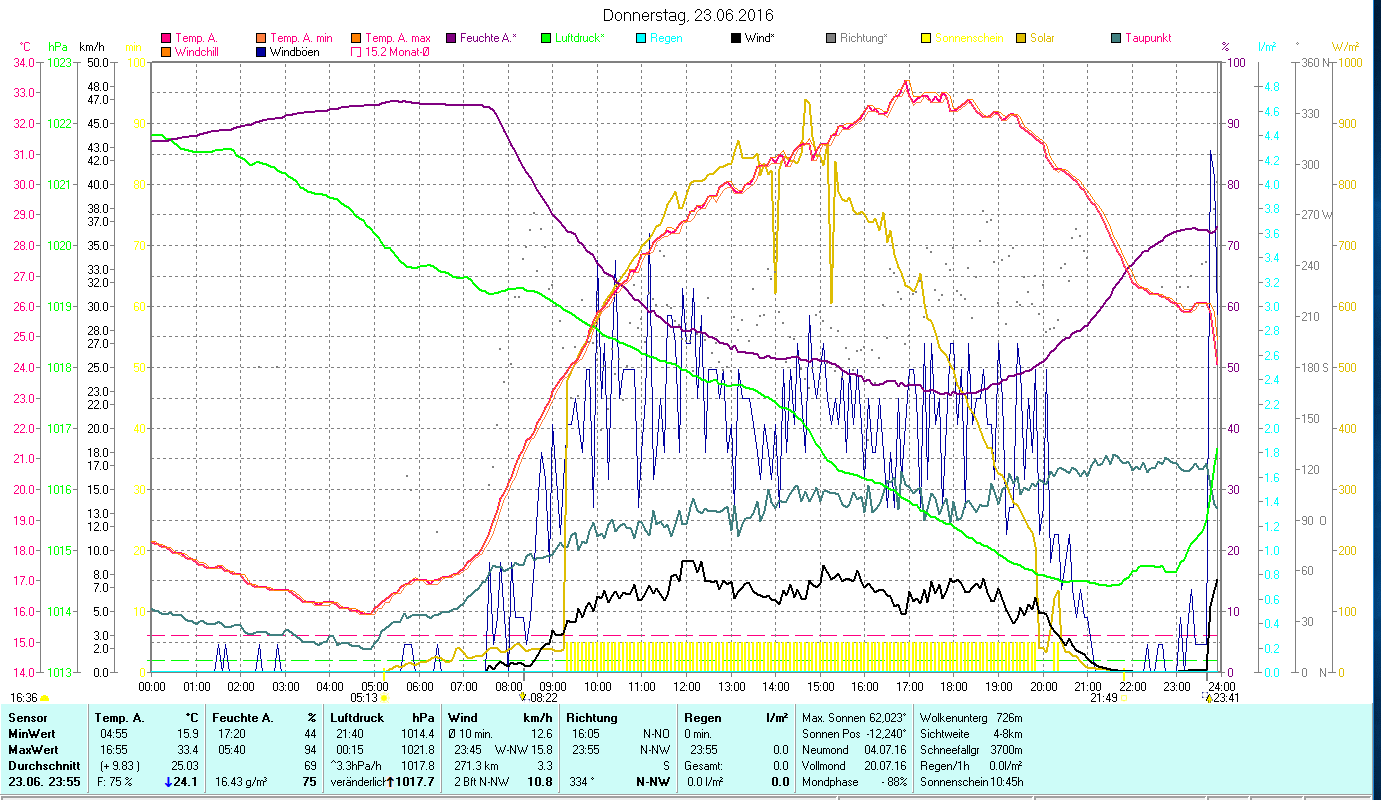Click the chart title Donnerstag, 23.06.2016
The height and width of the screenshot is (800, 1381).
pos(689,16)
